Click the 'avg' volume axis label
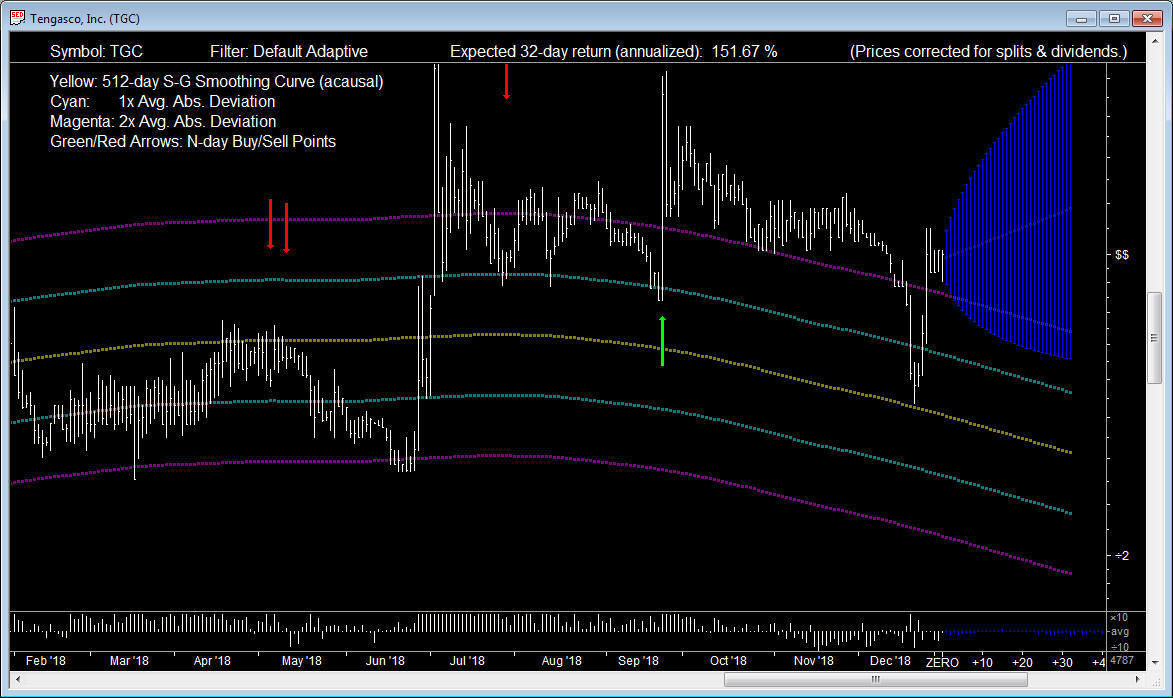This screenshot has width=1173, height=698. tap(1119, 631)
